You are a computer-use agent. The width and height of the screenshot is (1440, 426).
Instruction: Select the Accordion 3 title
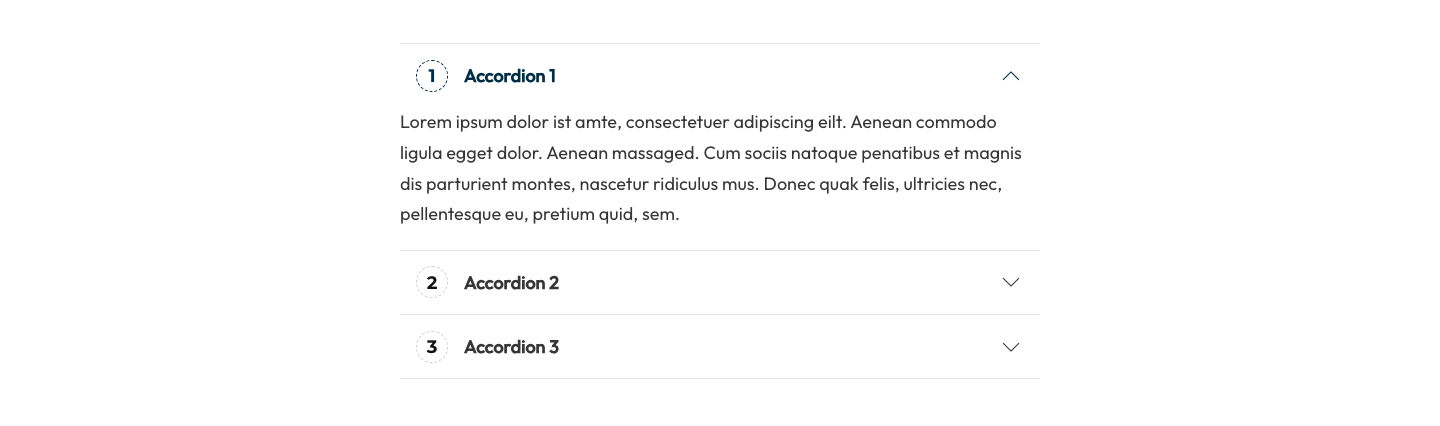(511, 347)
